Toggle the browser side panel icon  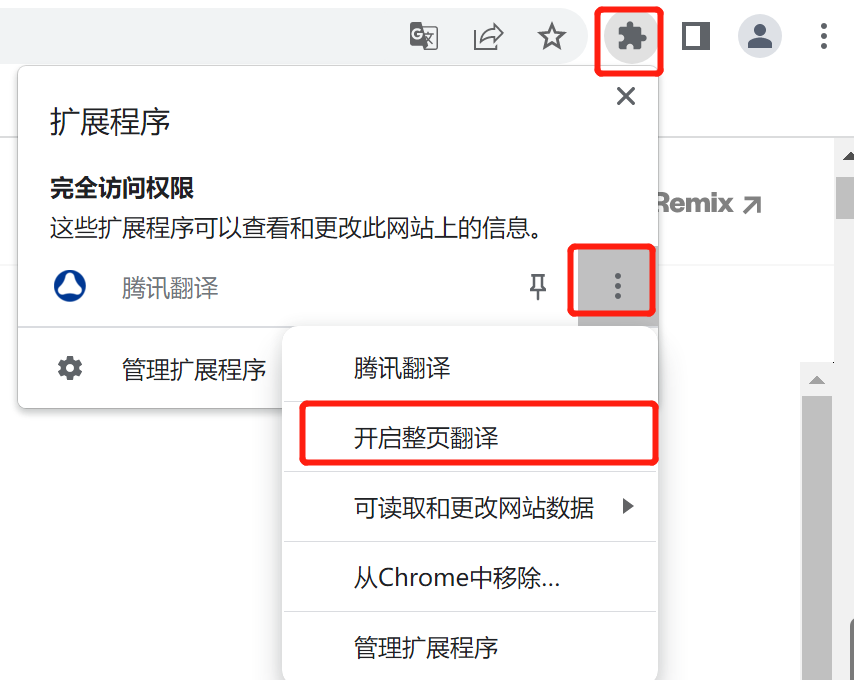pyautogui.click(x=696, y=36)
